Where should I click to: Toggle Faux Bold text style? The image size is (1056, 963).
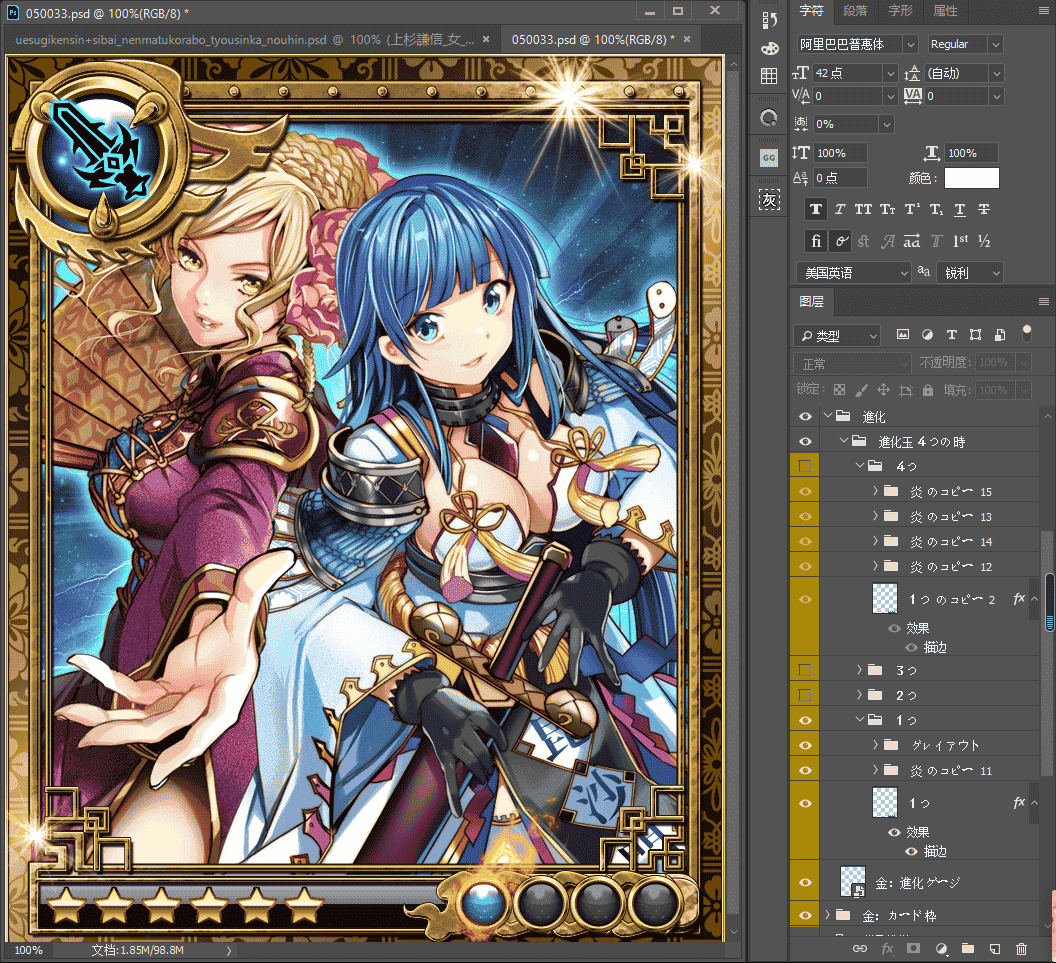point(816,209)
